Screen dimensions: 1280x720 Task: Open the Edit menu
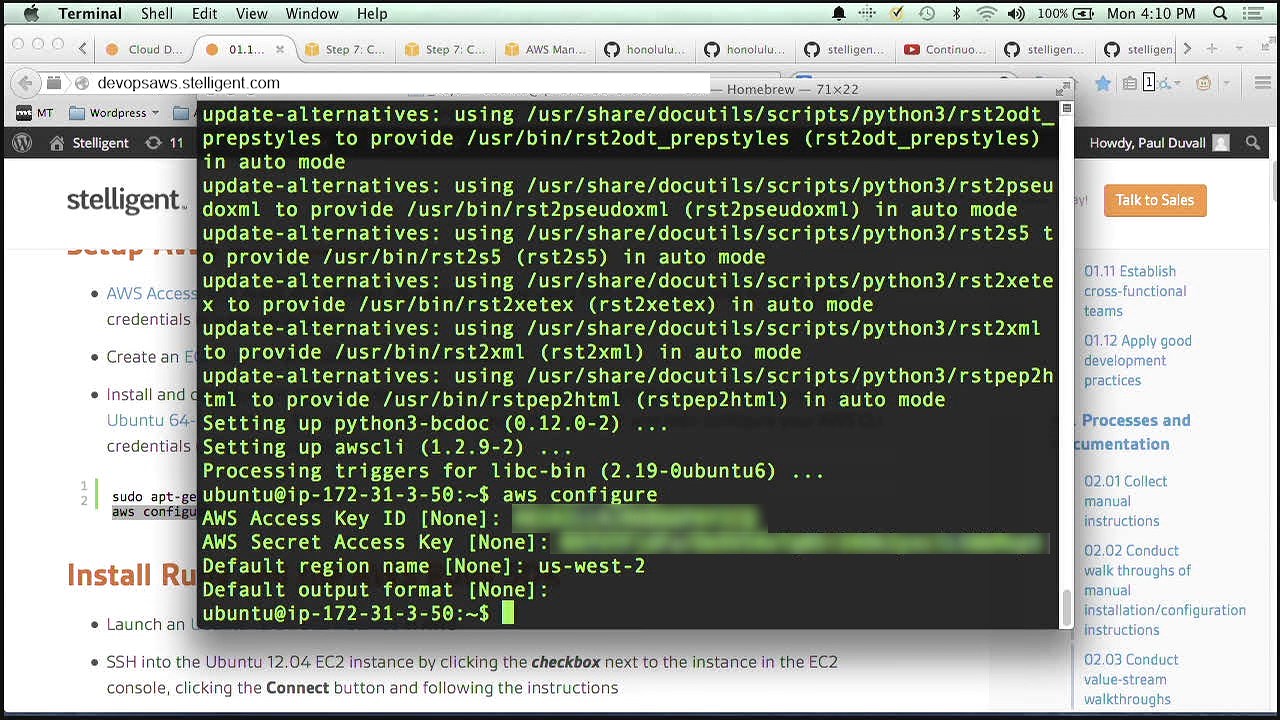[x=204, y=14]
